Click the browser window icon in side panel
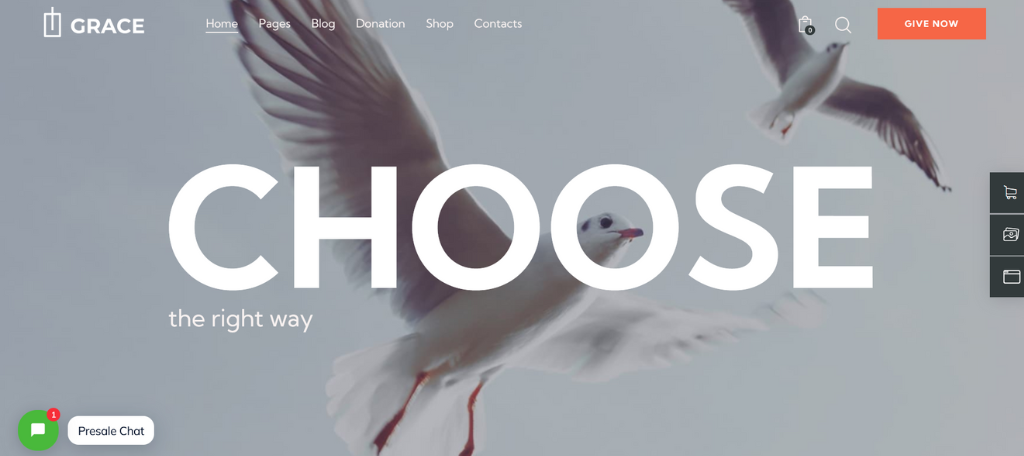 [x=1011, y=276]
